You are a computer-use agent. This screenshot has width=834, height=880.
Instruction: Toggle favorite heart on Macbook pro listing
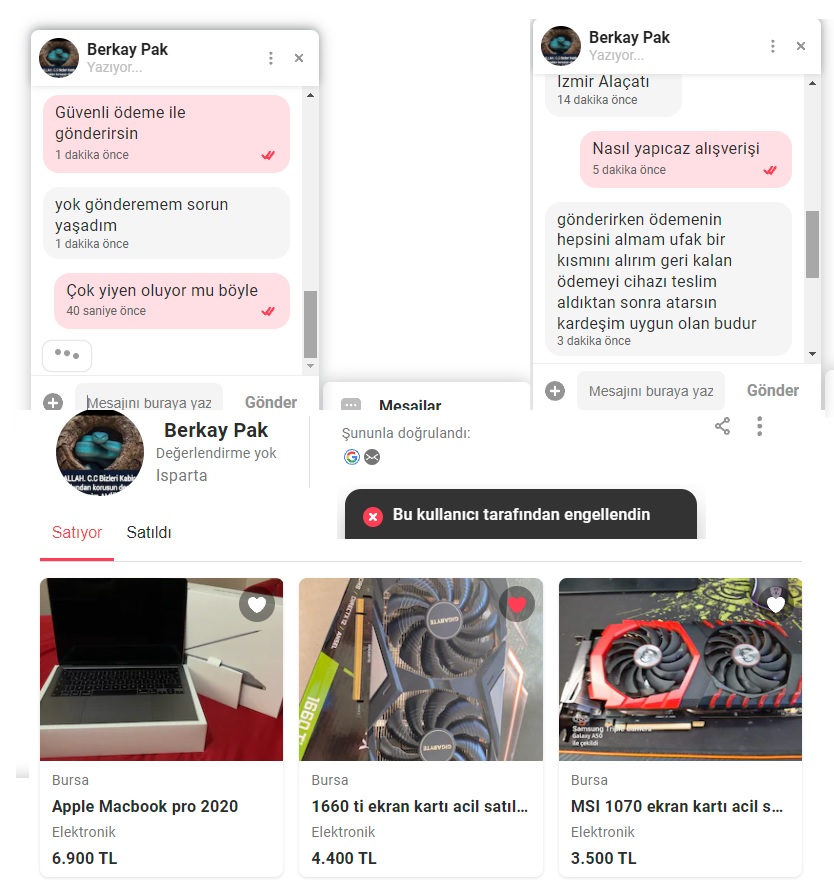click(x=256, y=604)
